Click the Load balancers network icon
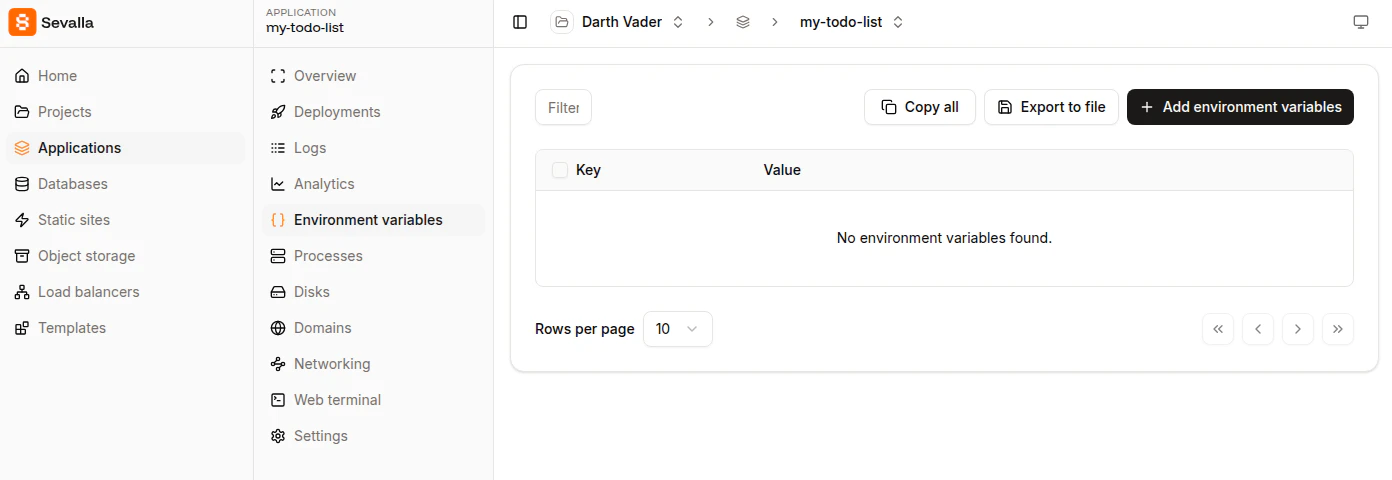1392x480 pixels. 22,292
